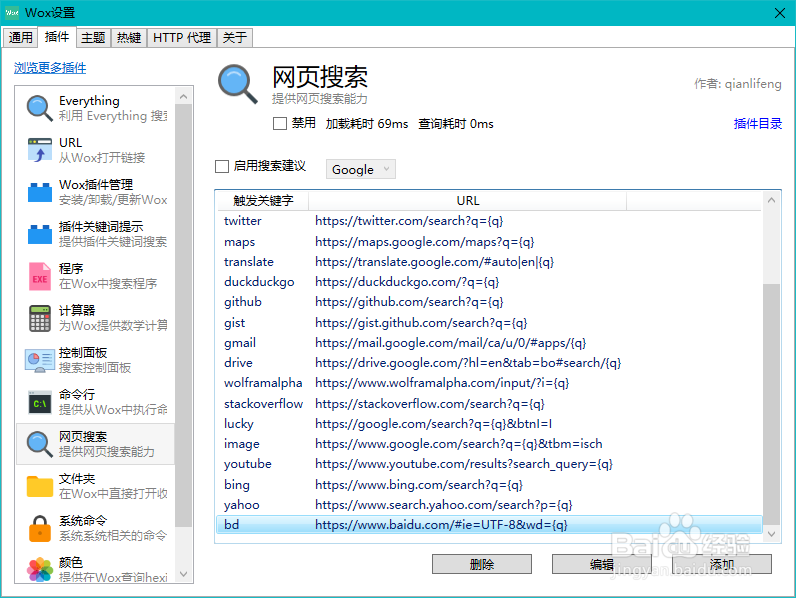Screen dimensions: 796x598
Task: Click the 插件关键词提示 plugin icon
Action: point(40,234)
